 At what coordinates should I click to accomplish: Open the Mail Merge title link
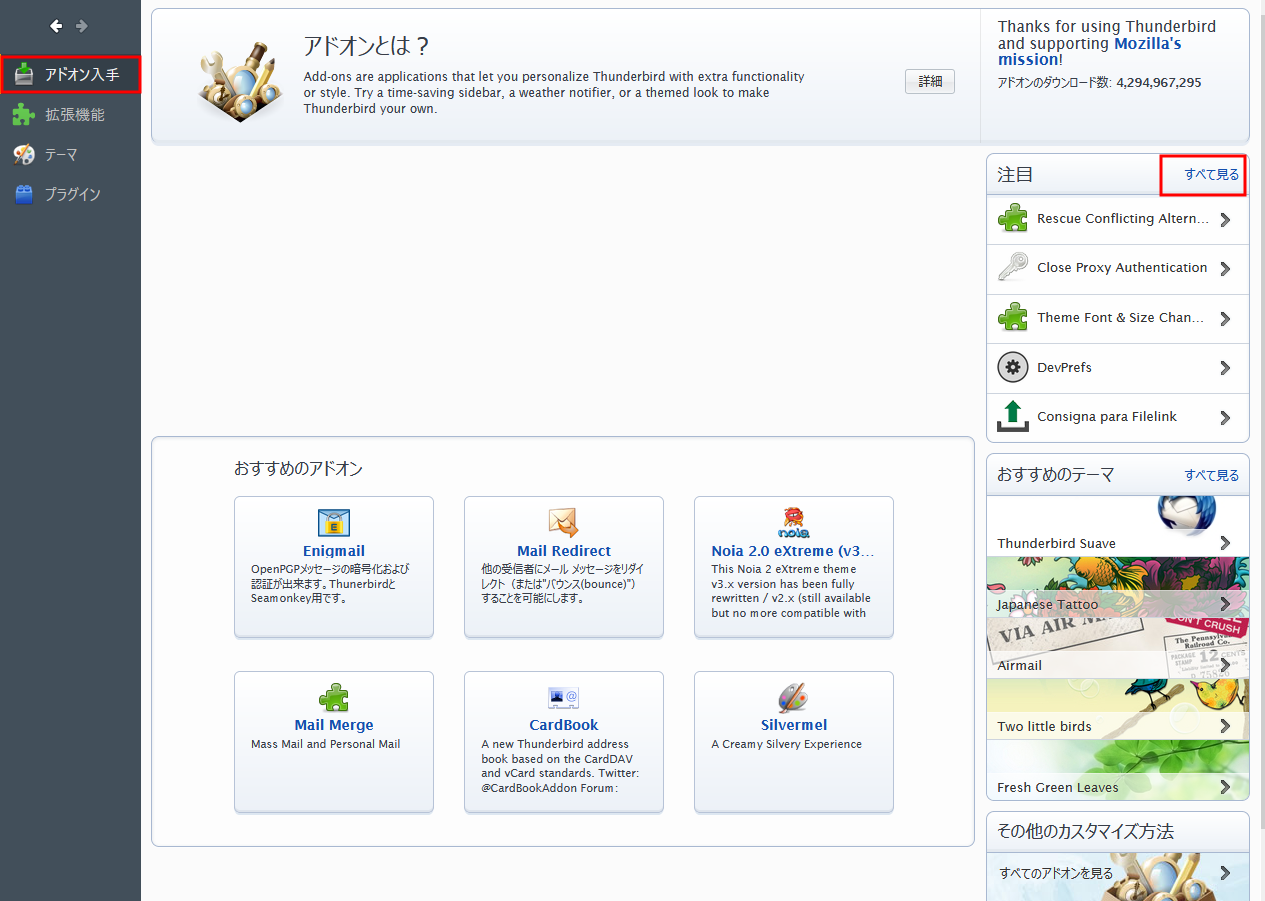[334, 725]
